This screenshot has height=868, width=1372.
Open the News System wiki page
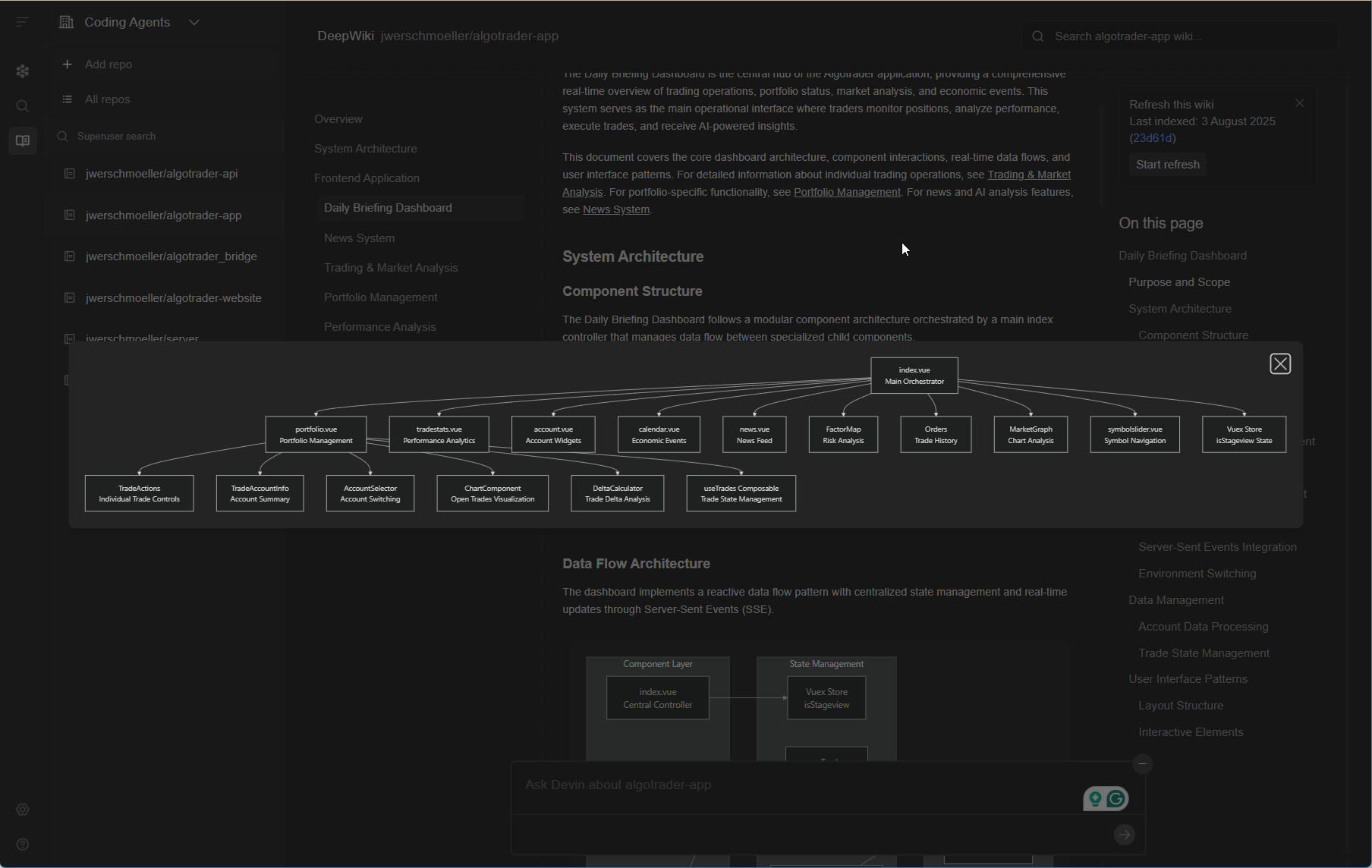point(359,238)
